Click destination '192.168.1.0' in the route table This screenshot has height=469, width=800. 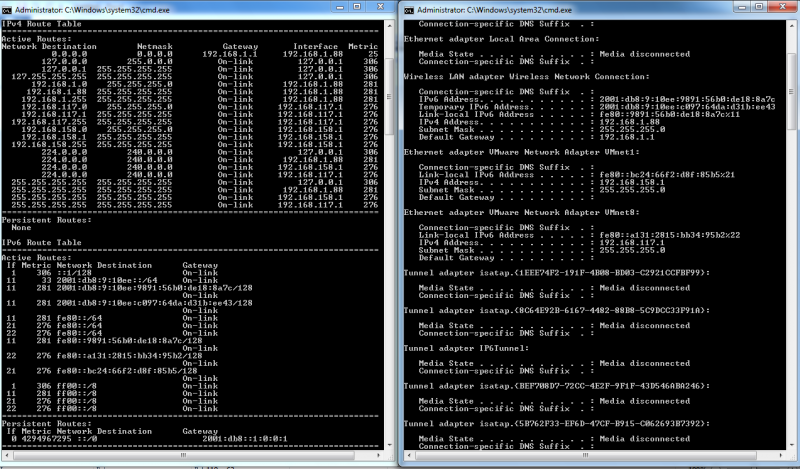59,84
